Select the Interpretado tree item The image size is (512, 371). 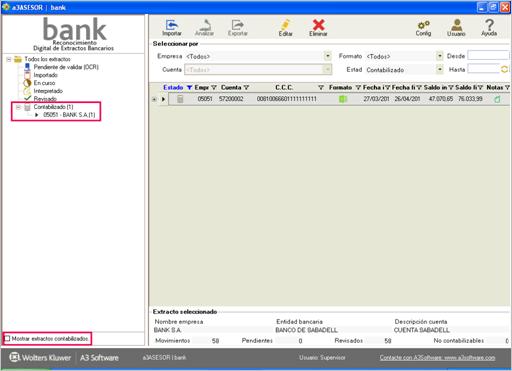point(48,91)
